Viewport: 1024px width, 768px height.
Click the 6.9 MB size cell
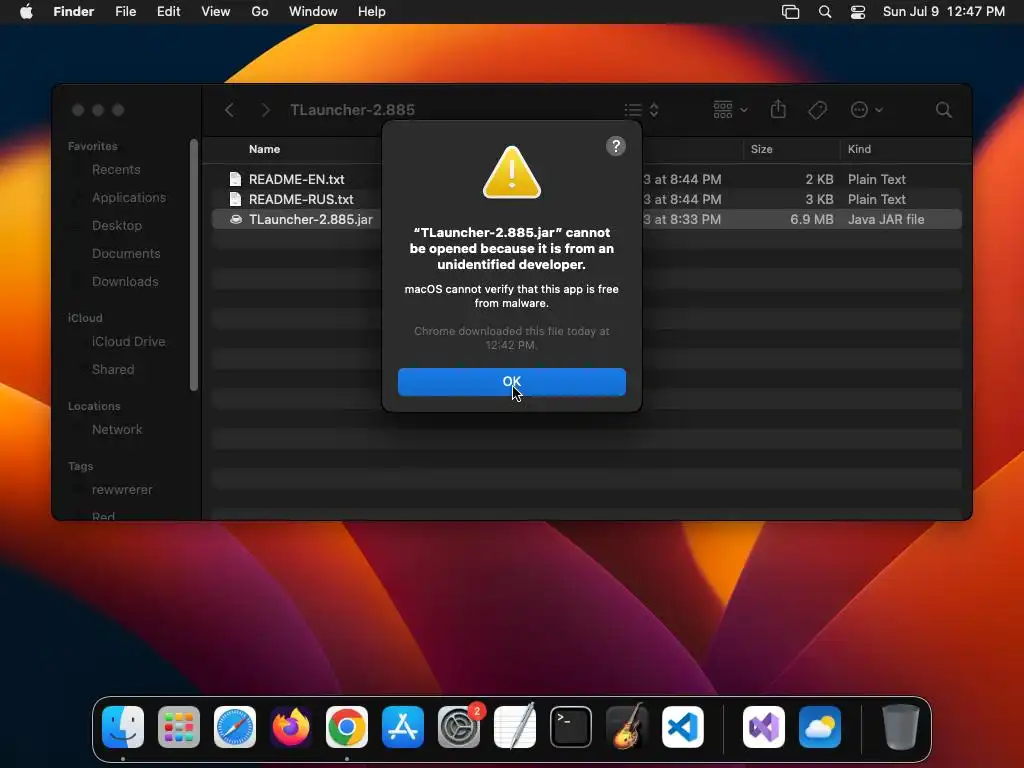(811, 219)
